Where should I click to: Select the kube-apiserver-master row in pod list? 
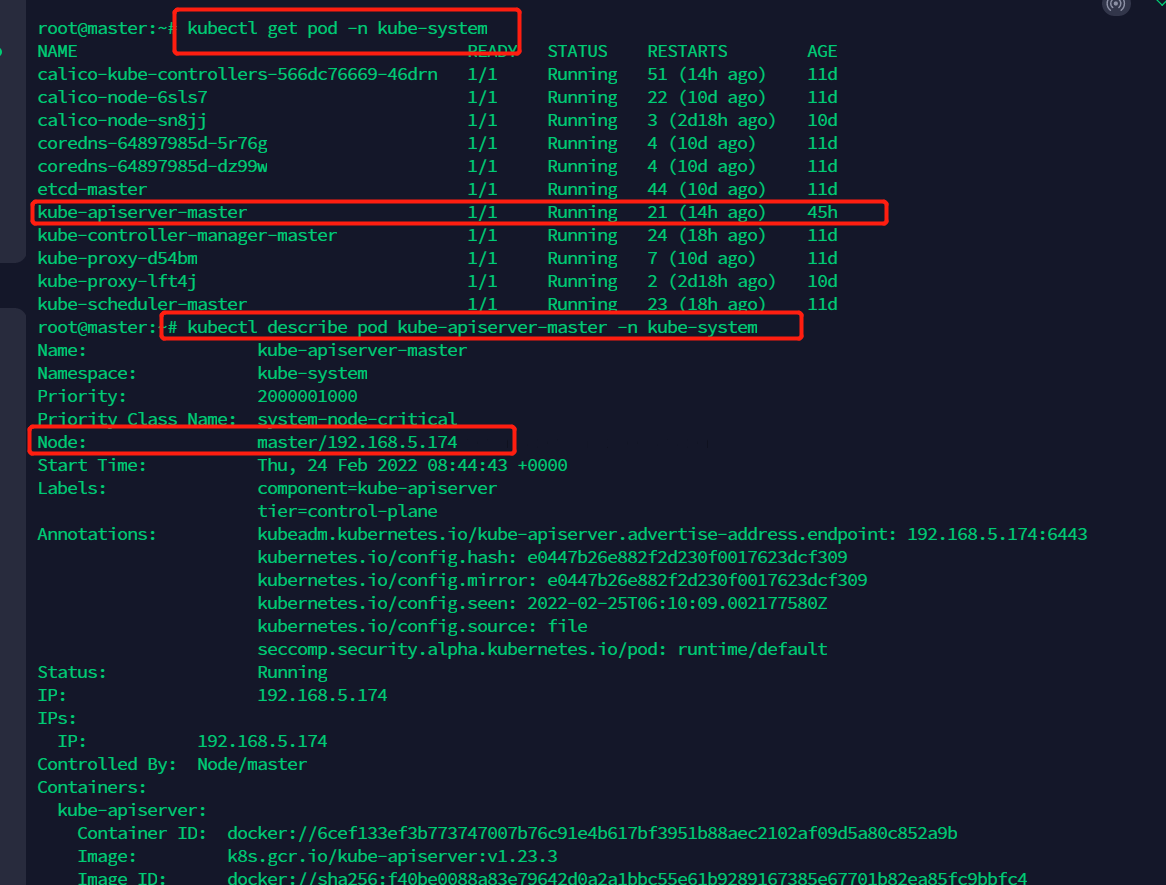[x=459, y=212]
